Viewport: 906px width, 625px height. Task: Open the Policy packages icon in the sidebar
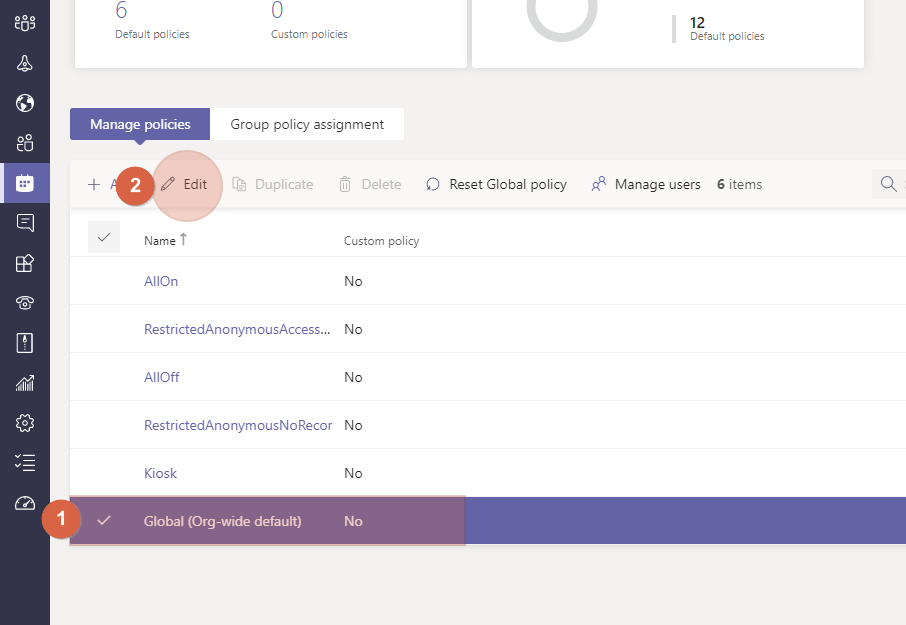click(25, 343)
